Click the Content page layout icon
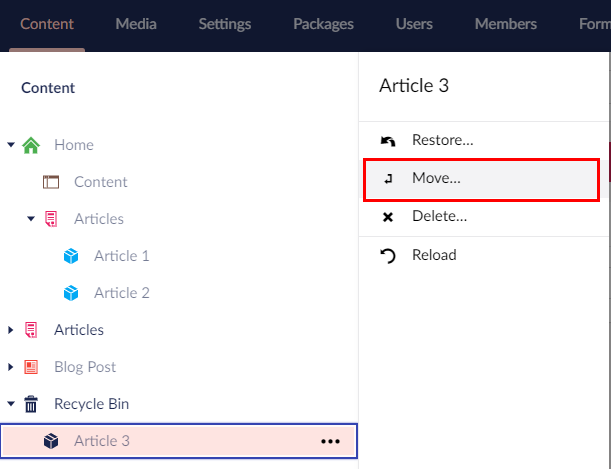 coord(51,182)
